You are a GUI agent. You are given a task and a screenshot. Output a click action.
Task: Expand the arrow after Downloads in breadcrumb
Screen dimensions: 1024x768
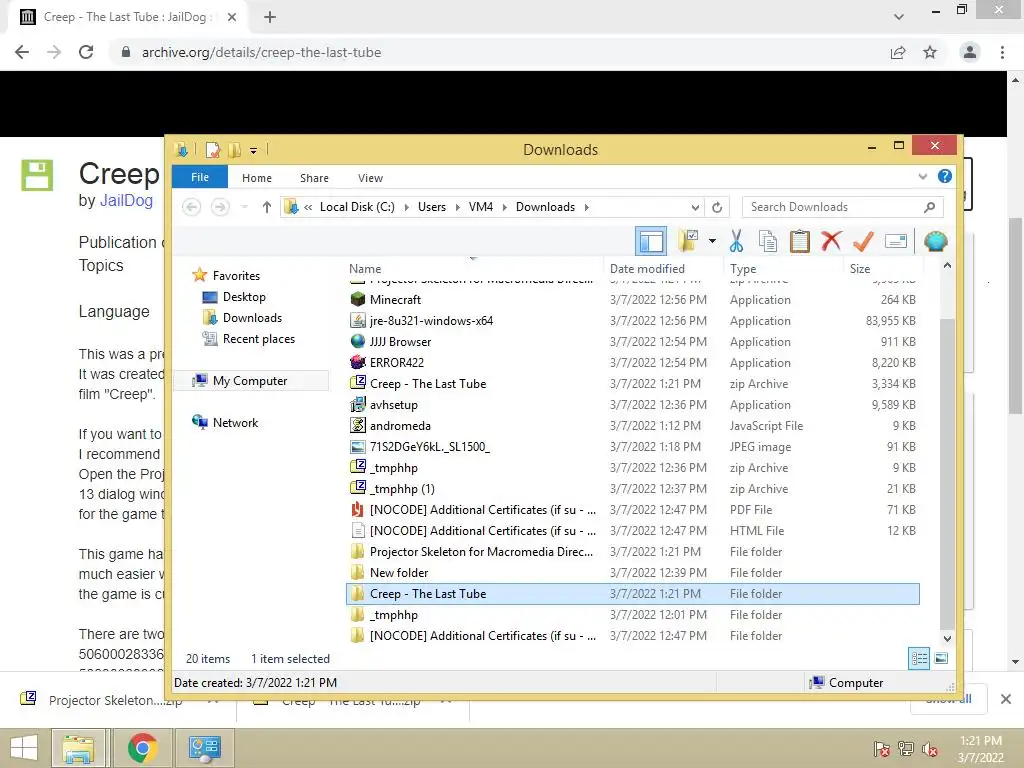point(586,207)
